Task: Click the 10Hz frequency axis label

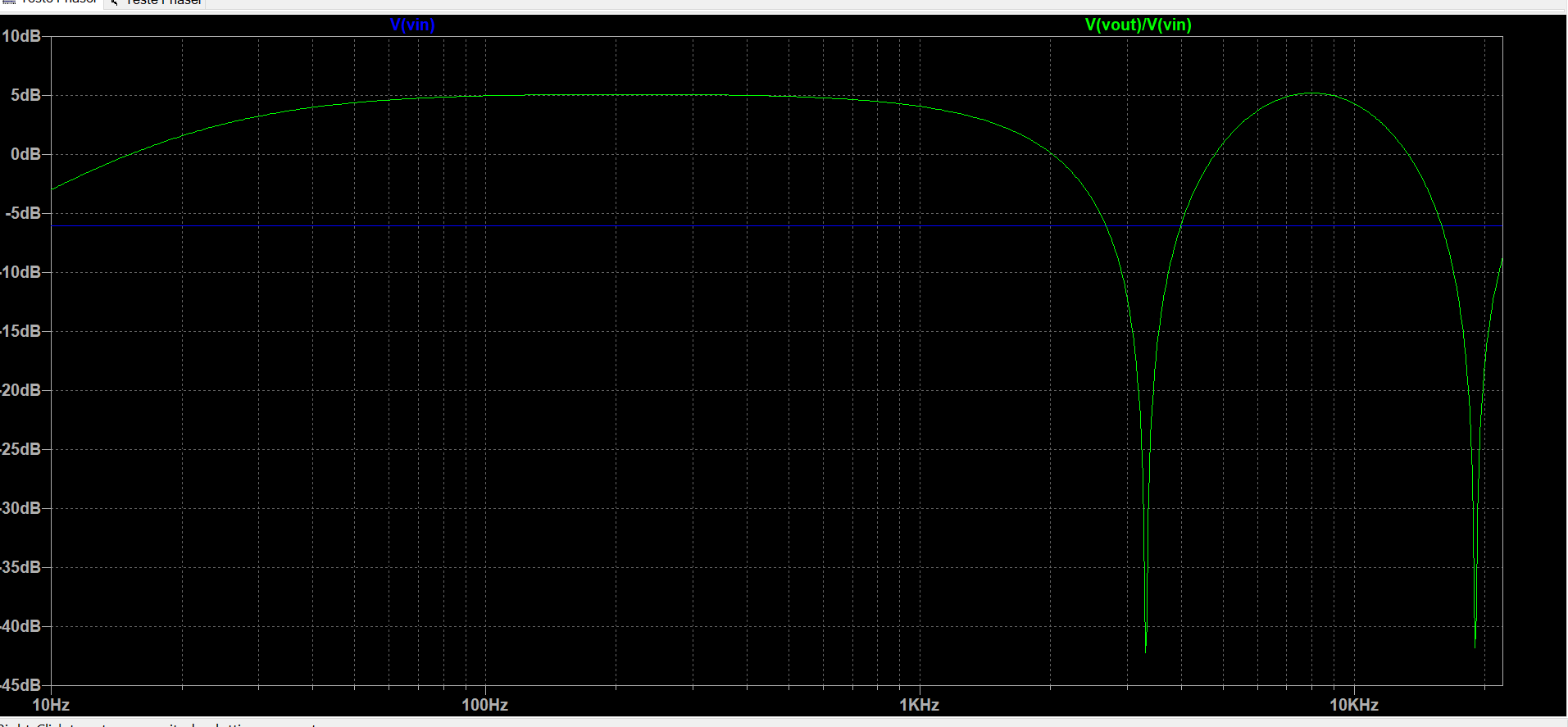Action: click(51, 705)
